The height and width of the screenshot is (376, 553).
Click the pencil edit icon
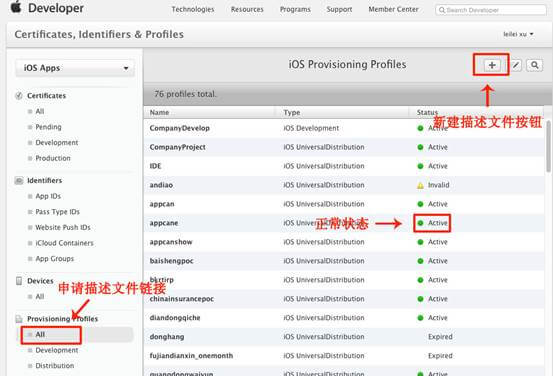coord(516,65)
